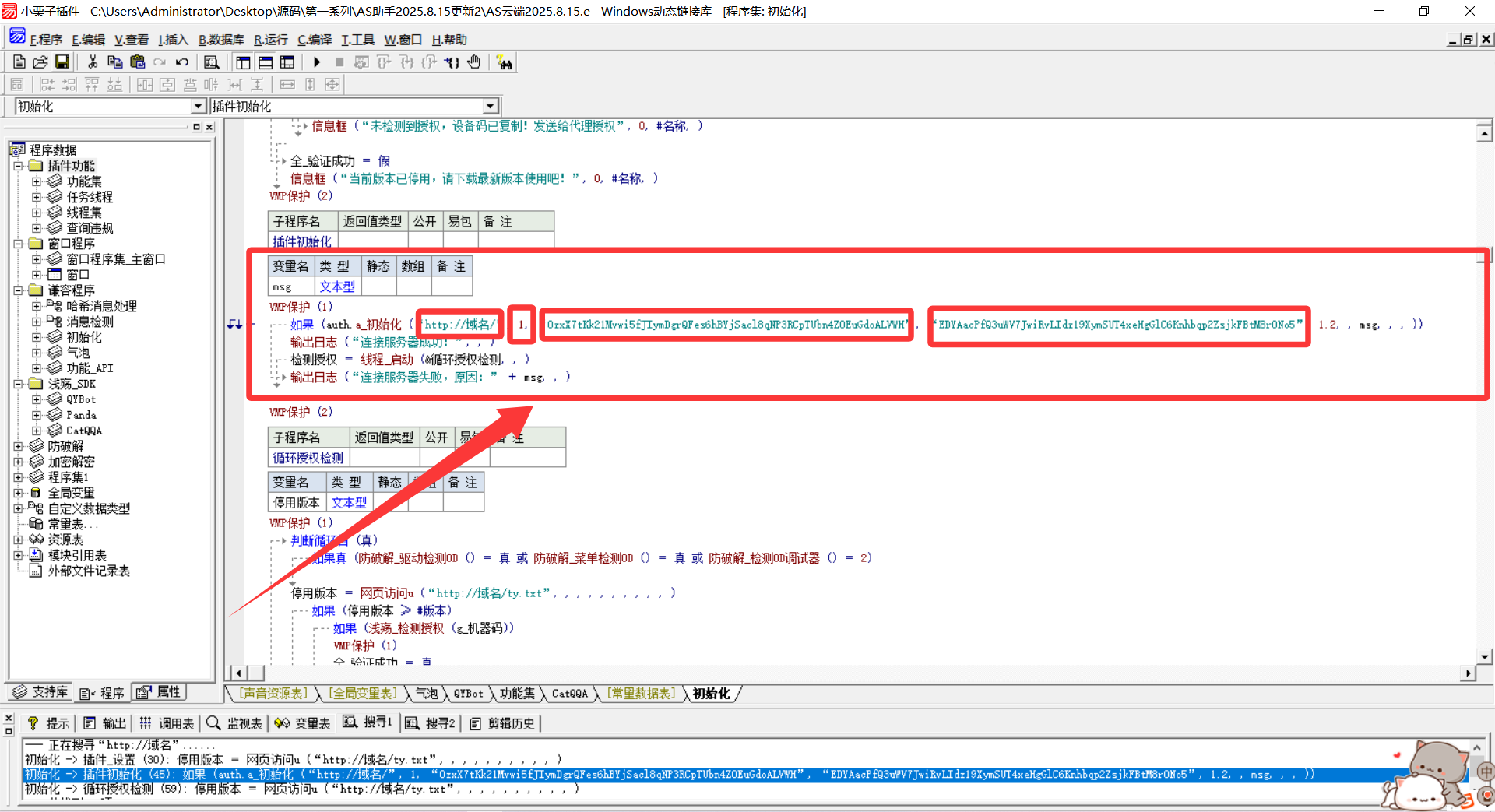This screenshot has width=1495, height=812.
Task: Open the 插件初始化 subroutine dropdown
Action: tap(490, 107)
